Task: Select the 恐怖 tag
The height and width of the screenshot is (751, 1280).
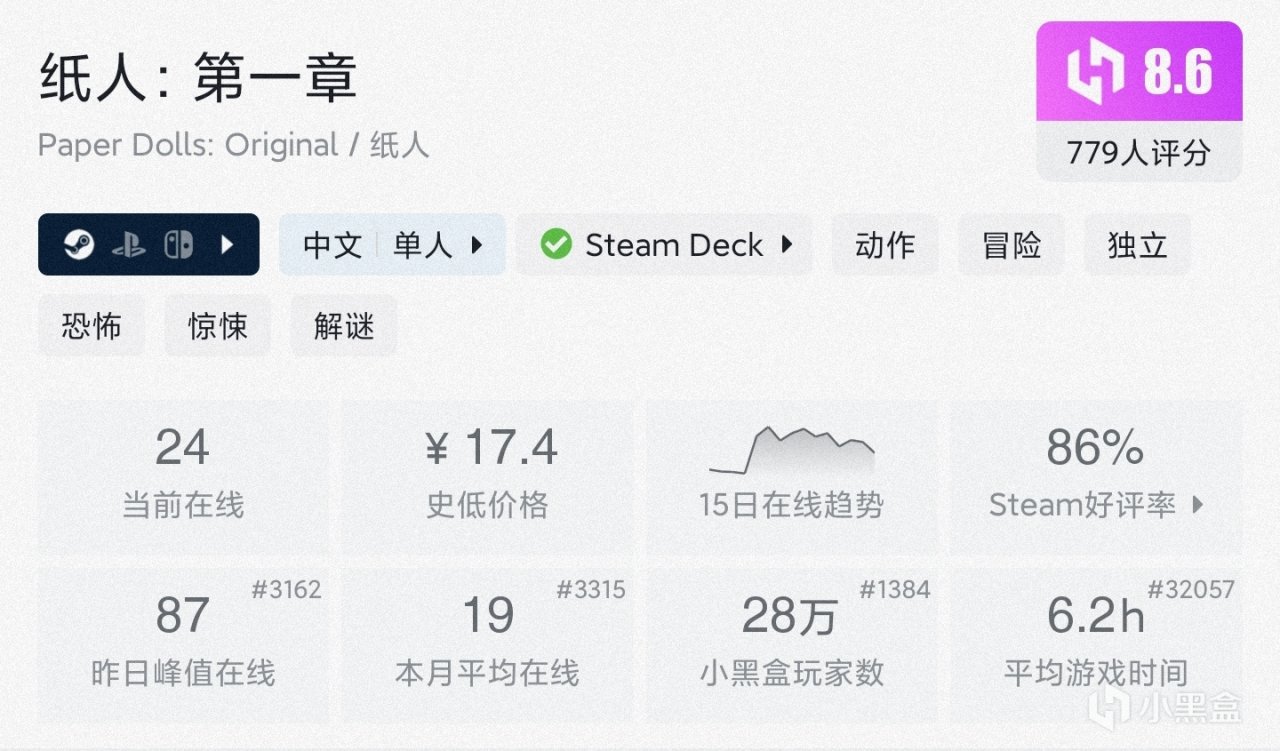Action: 91,326
